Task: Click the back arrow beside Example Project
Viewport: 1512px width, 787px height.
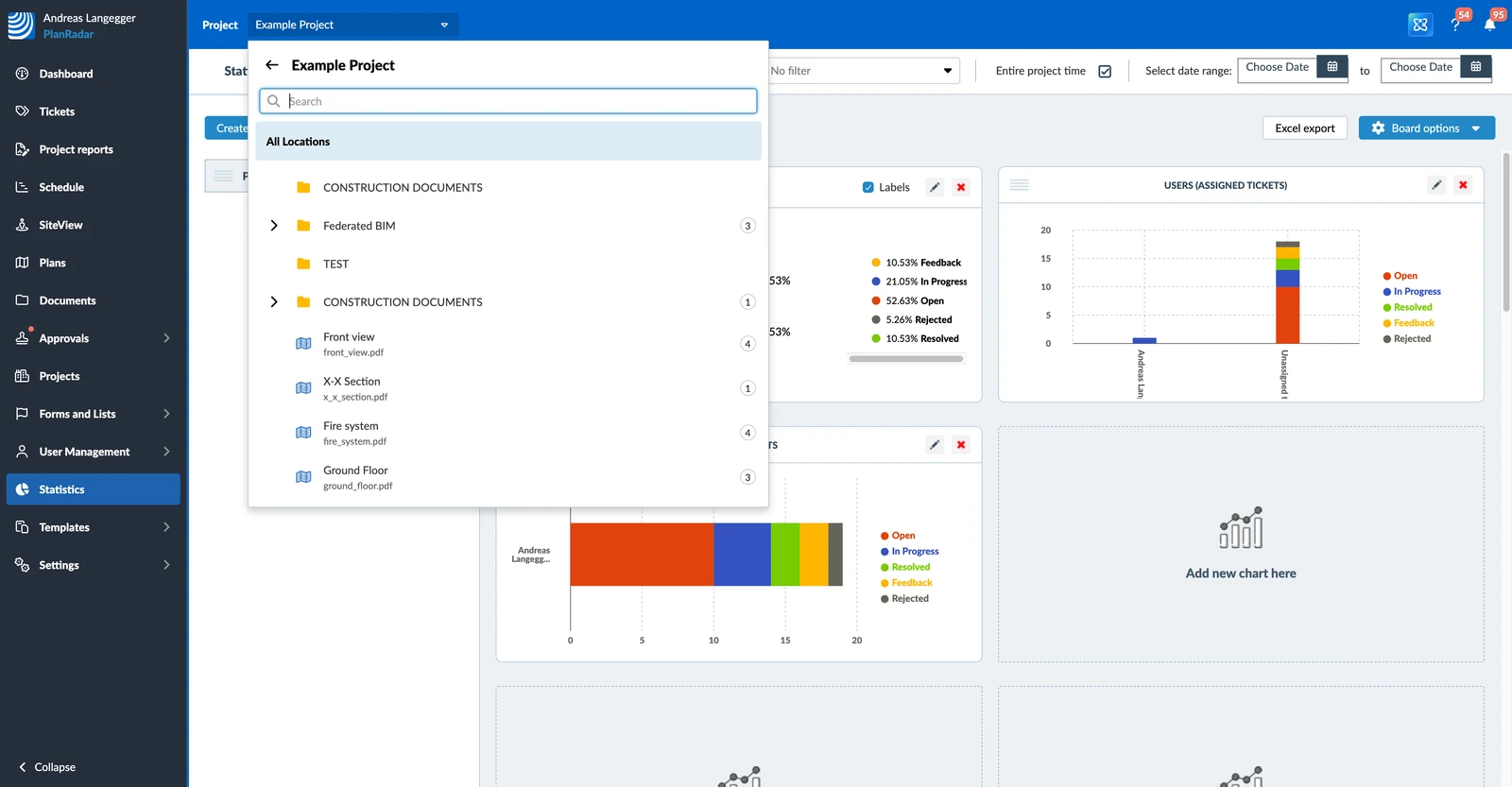Action: [x=272, y=65]
